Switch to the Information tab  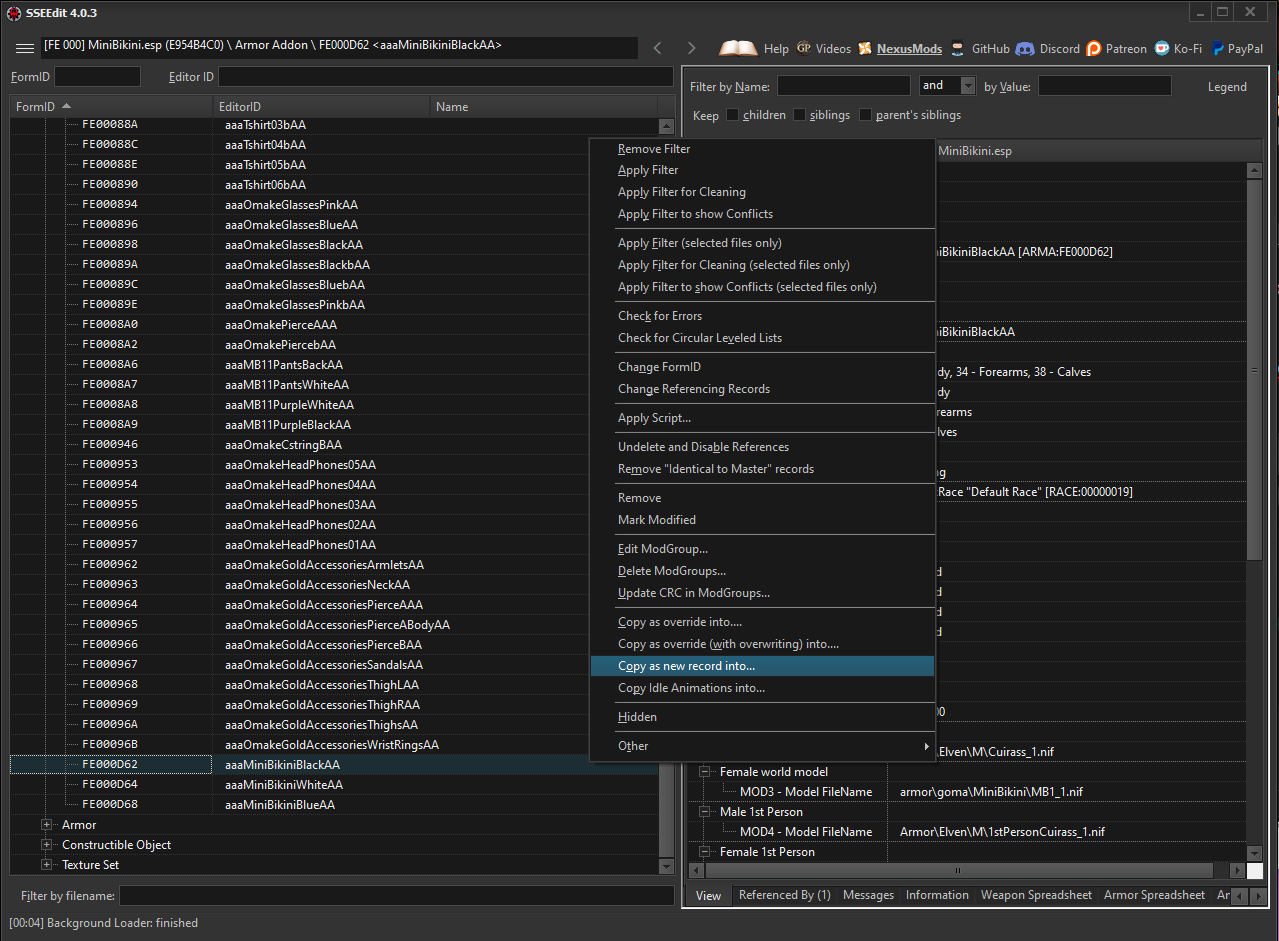pyautogui.click(x=937, y=895)
